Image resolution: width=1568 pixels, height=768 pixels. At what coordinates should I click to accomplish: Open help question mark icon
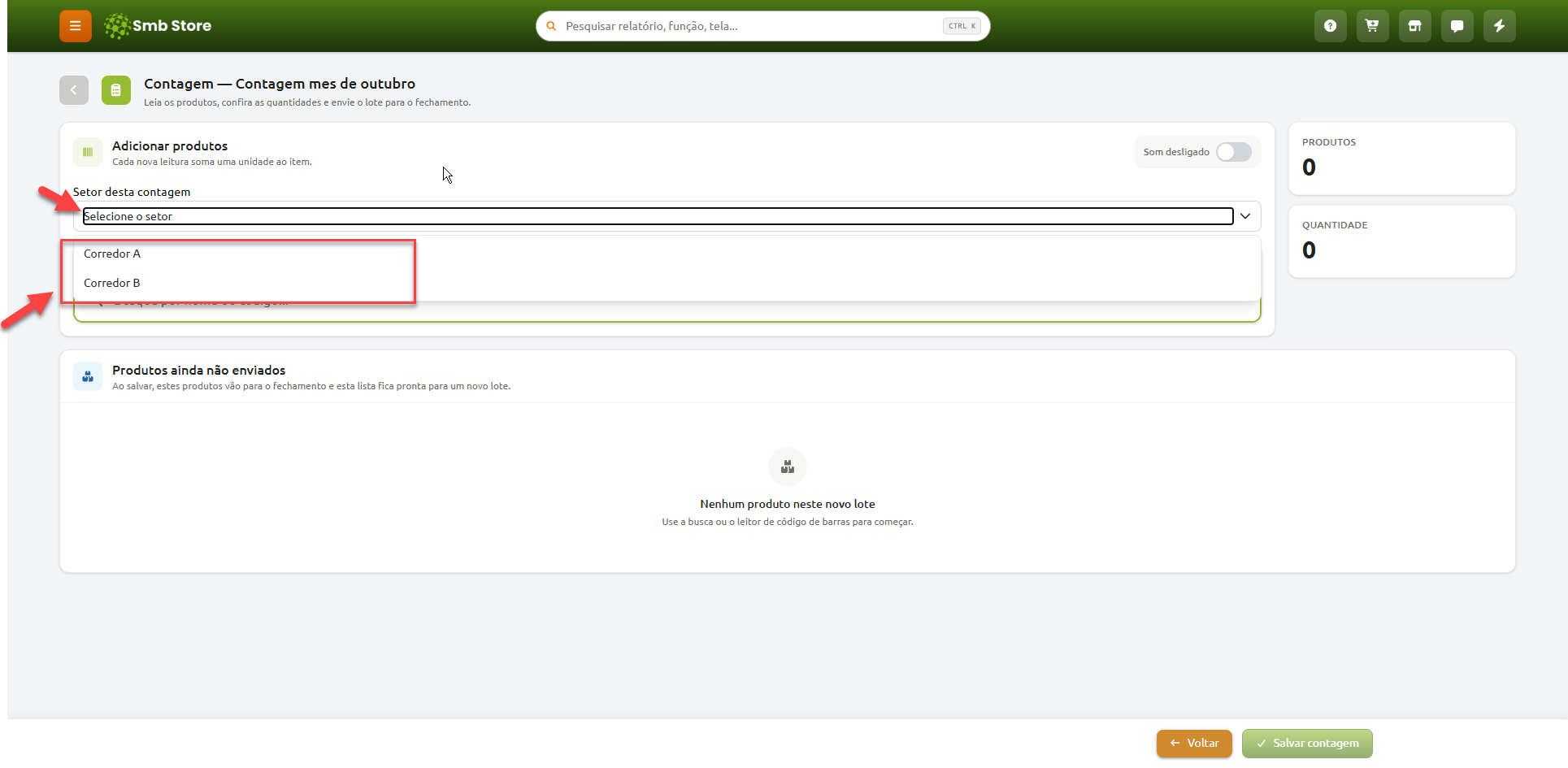click(x=1330, y=26)
